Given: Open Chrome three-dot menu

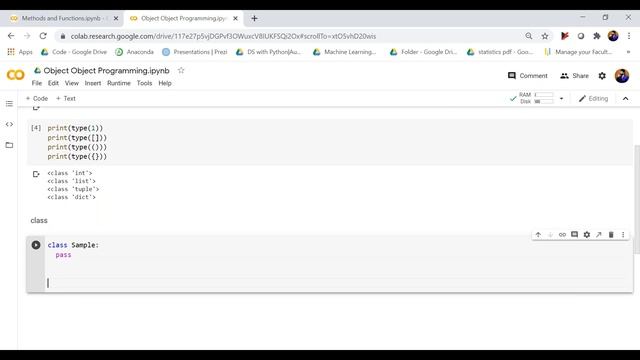Looking at the screenshot, I should tap(629, 36).
